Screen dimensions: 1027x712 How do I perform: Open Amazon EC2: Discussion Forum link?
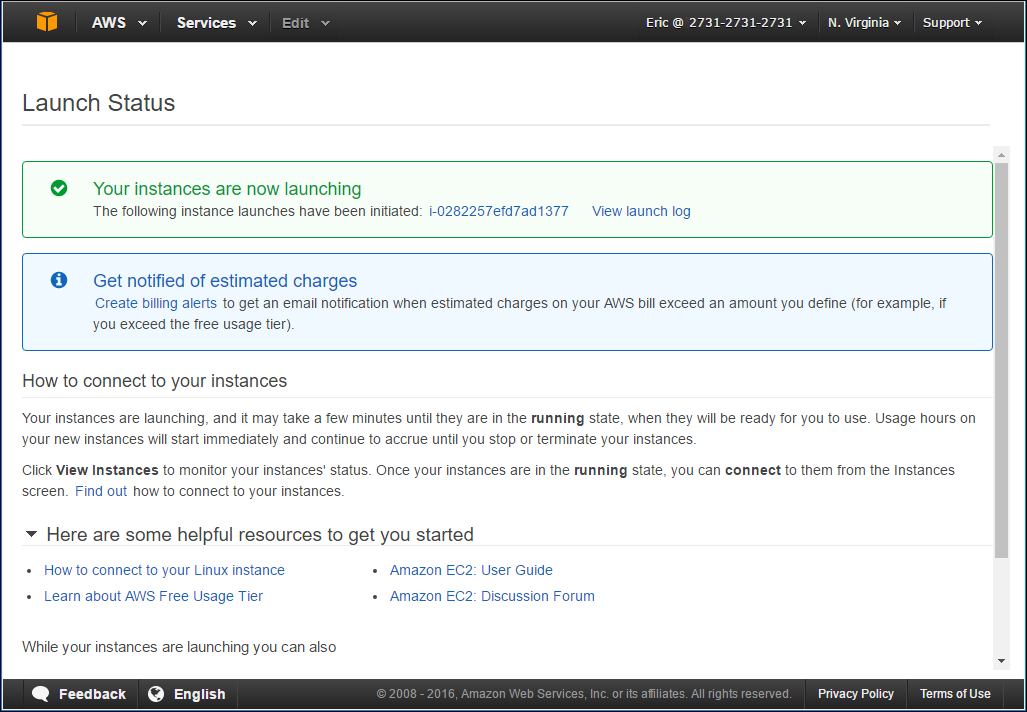[492, 596]
